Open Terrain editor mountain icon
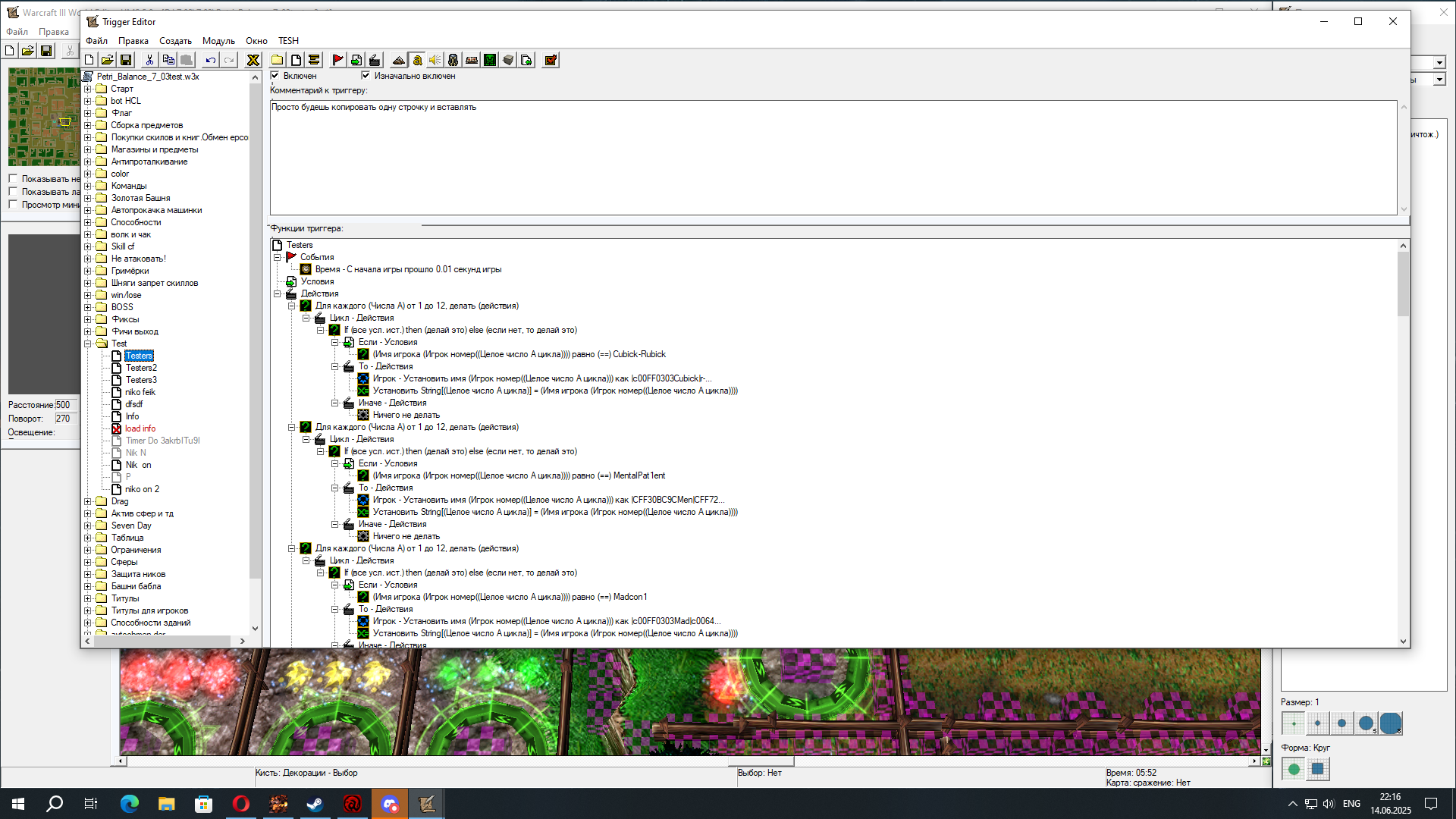The image size is (1456, 819). [x=399, y=60]
